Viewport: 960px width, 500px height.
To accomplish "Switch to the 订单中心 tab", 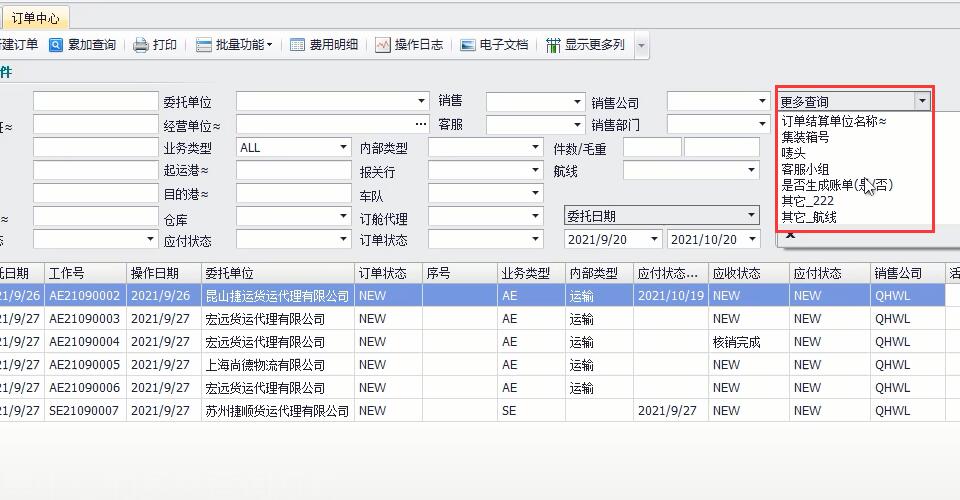I will [x=35, y=18].
